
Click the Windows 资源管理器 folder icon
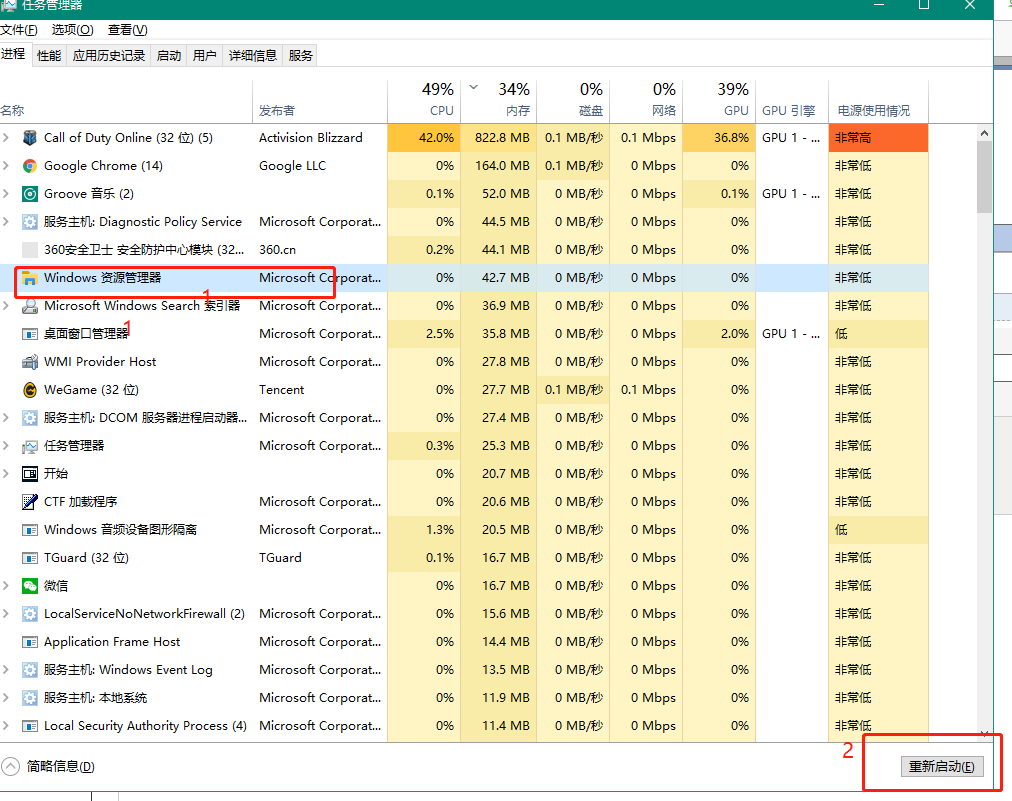click(x=30, y=278)
